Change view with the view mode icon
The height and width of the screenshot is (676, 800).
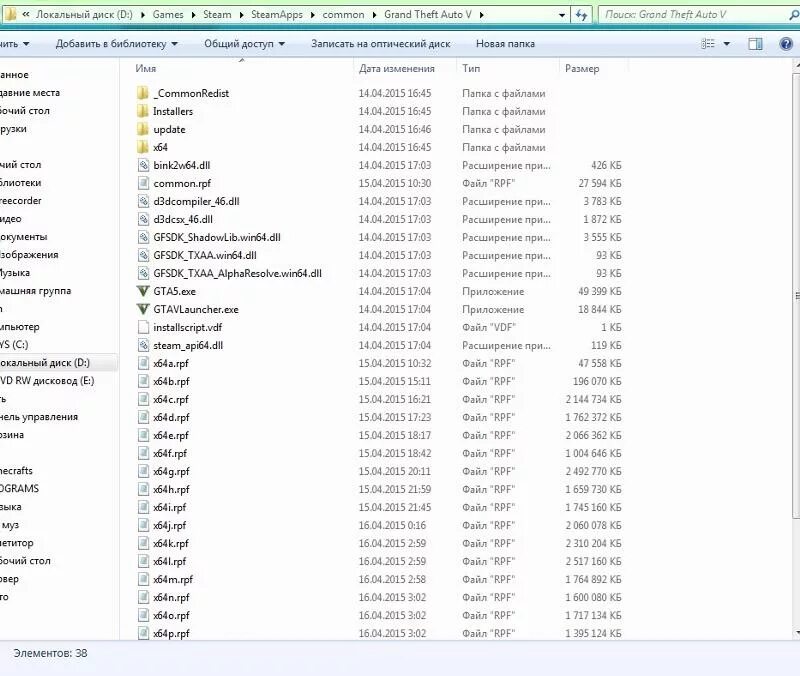tap(708, 44)
